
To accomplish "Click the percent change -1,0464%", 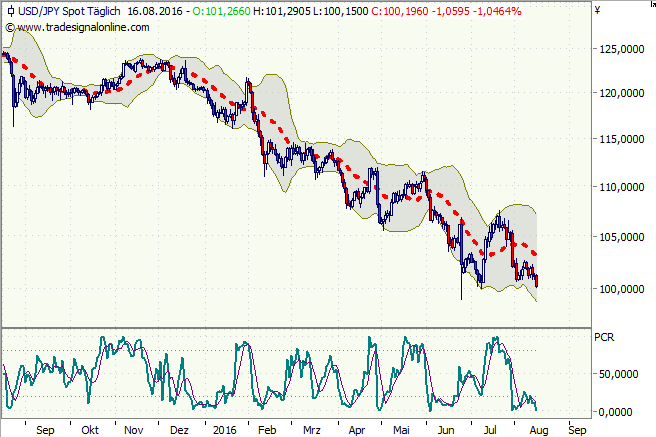I will coord(497,11).
